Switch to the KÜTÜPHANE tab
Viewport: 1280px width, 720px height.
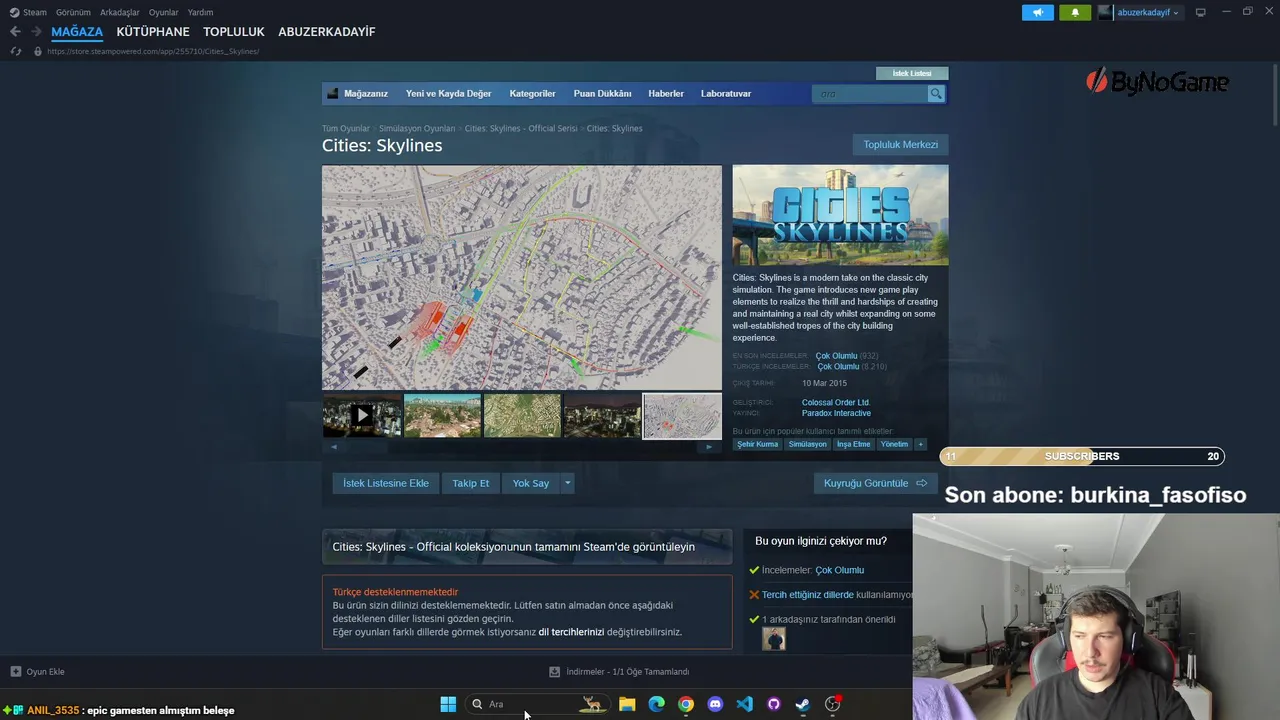(153, 32)
